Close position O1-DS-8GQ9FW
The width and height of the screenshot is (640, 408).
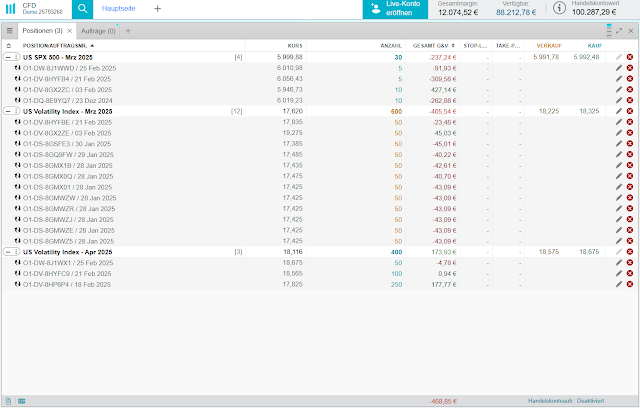(630, 154)
